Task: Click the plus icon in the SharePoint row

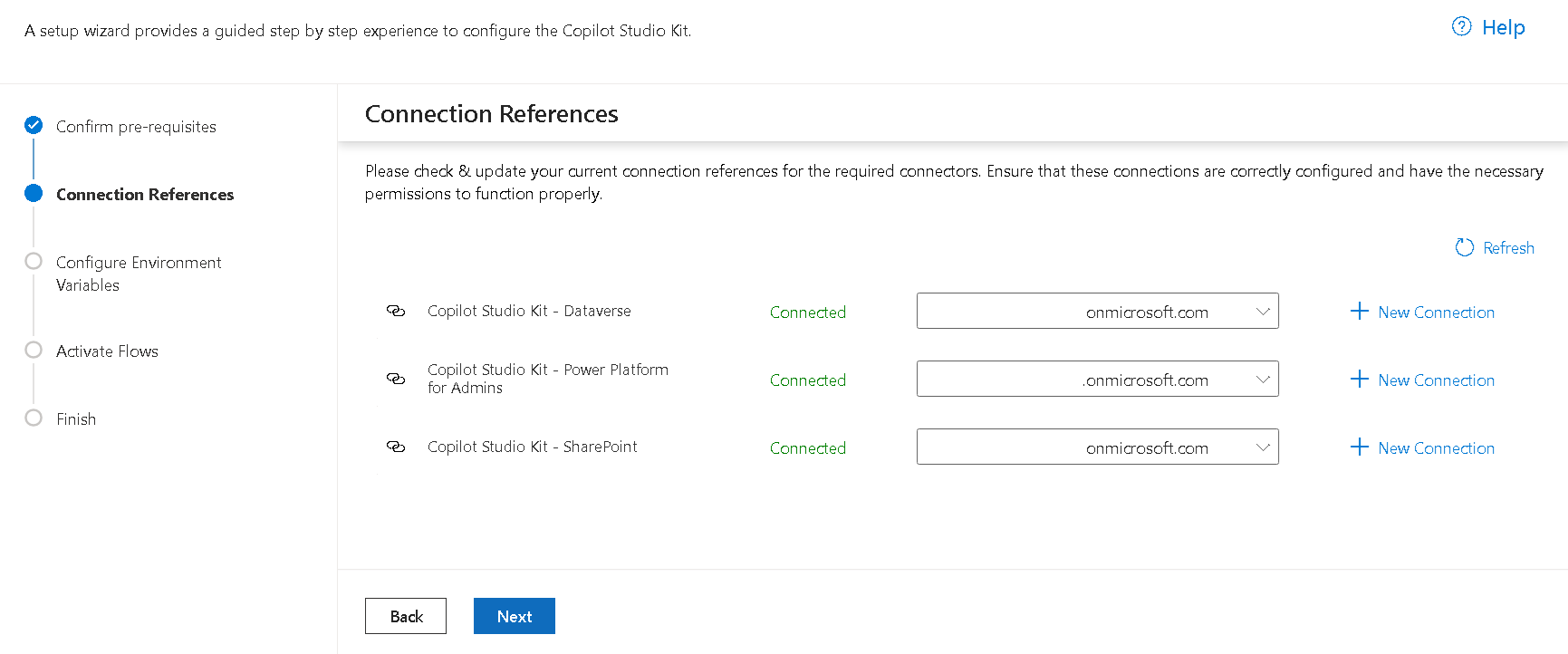Action: (x=1359, y=447)
